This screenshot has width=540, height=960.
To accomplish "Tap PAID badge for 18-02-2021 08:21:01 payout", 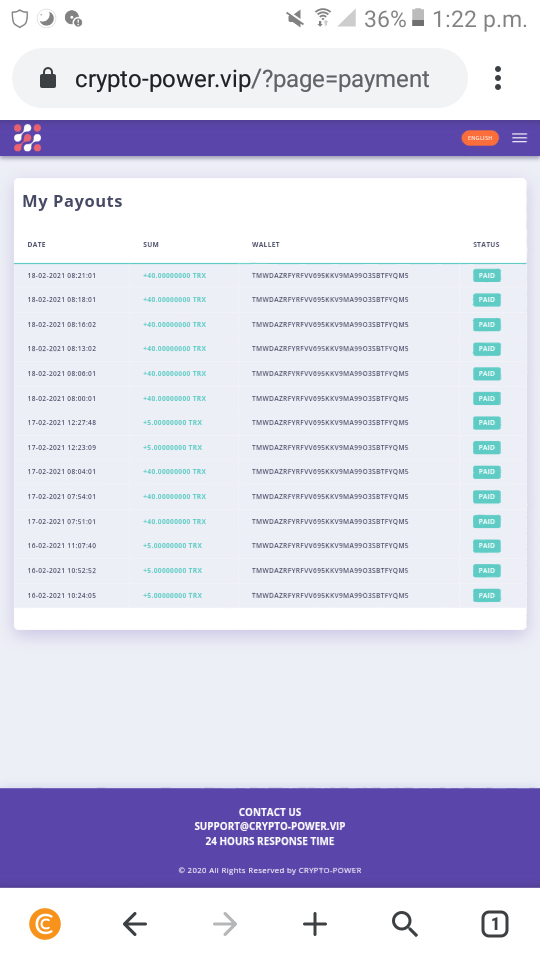I will pyautogui.click(x=487, y=276).
